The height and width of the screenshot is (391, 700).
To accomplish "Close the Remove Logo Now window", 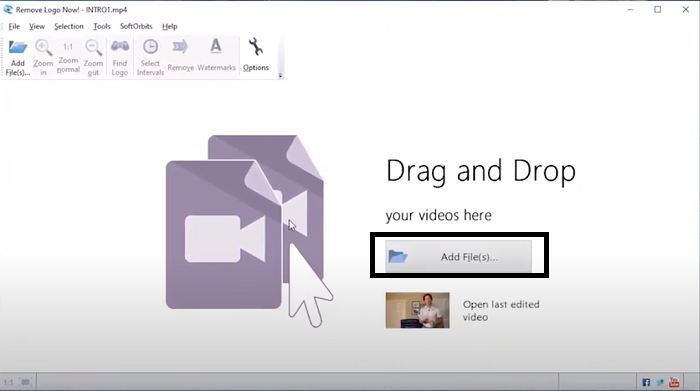I will click(x=686, y=9).
